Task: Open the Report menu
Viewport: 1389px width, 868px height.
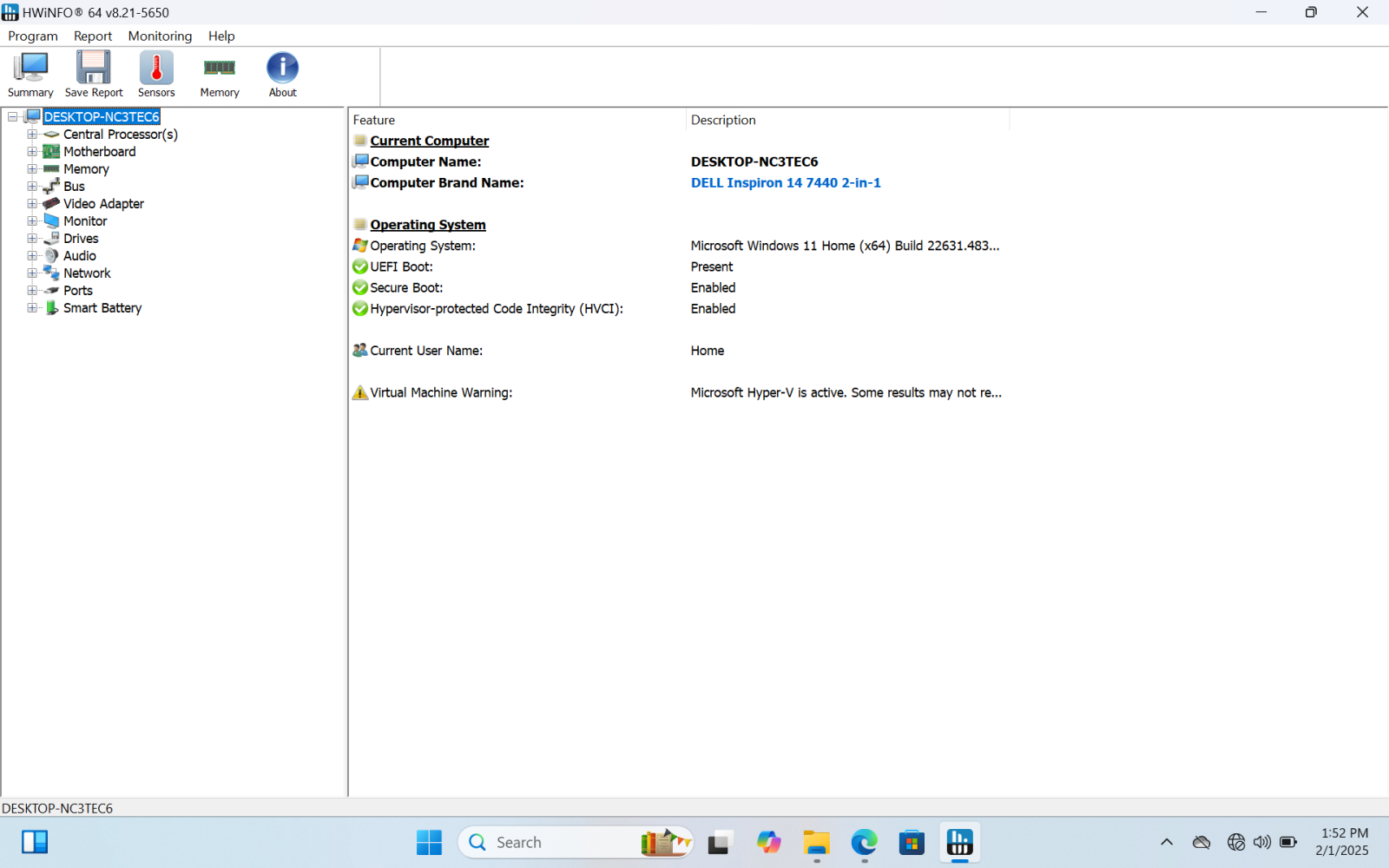Action: pos(93,36)
